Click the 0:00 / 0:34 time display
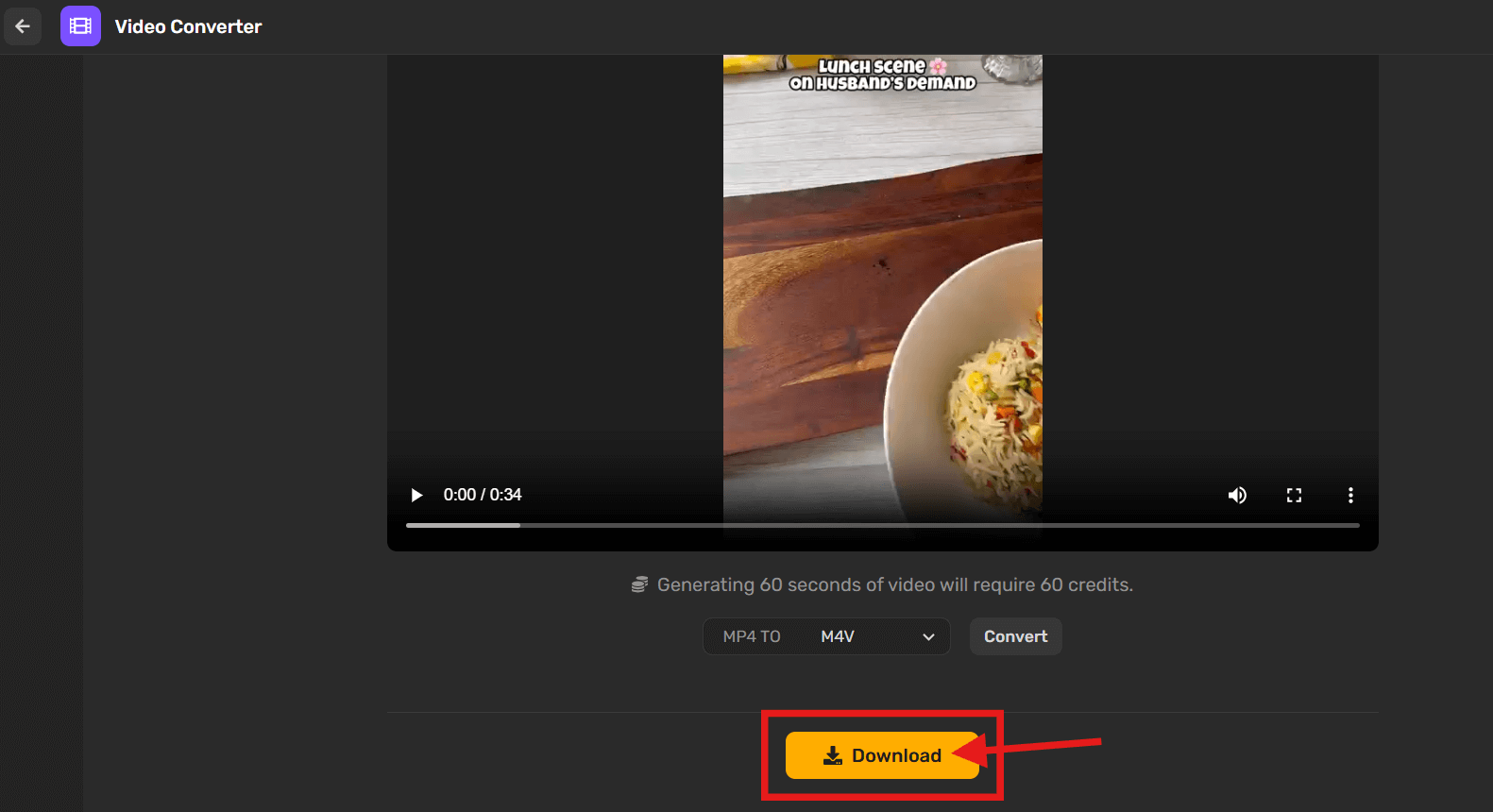Viewport: 1493px width, 812px height. 483,495
